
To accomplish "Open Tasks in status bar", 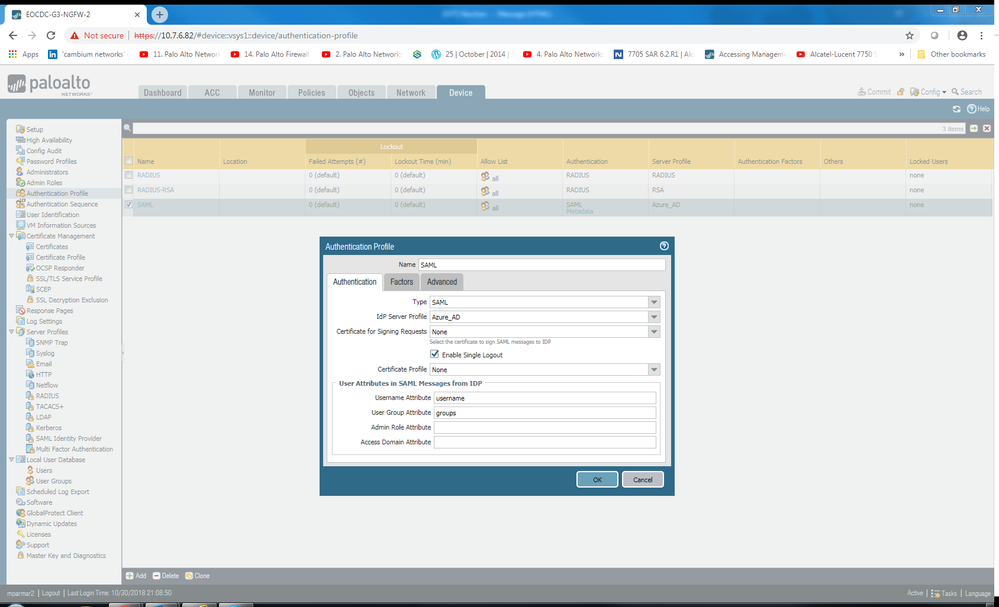I will coord(944,593).
